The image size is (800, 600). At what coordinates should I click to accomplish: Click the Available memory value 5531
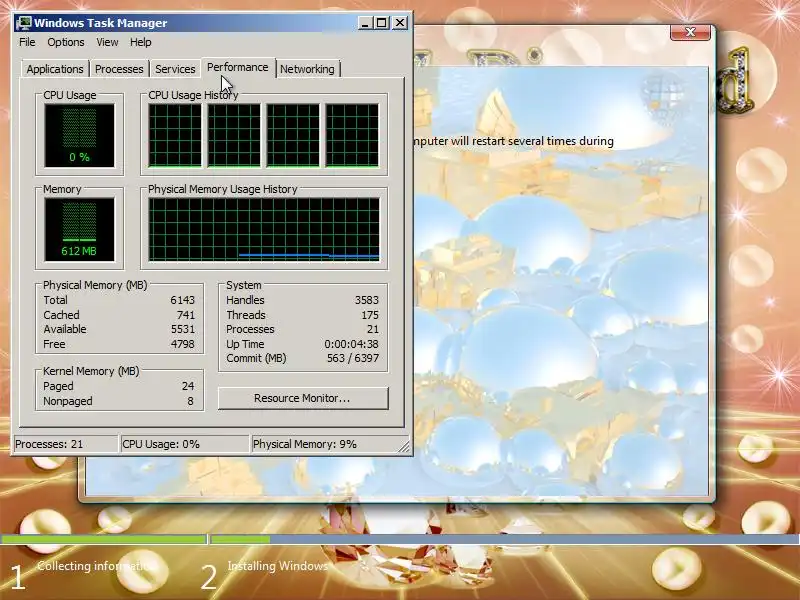182,329
